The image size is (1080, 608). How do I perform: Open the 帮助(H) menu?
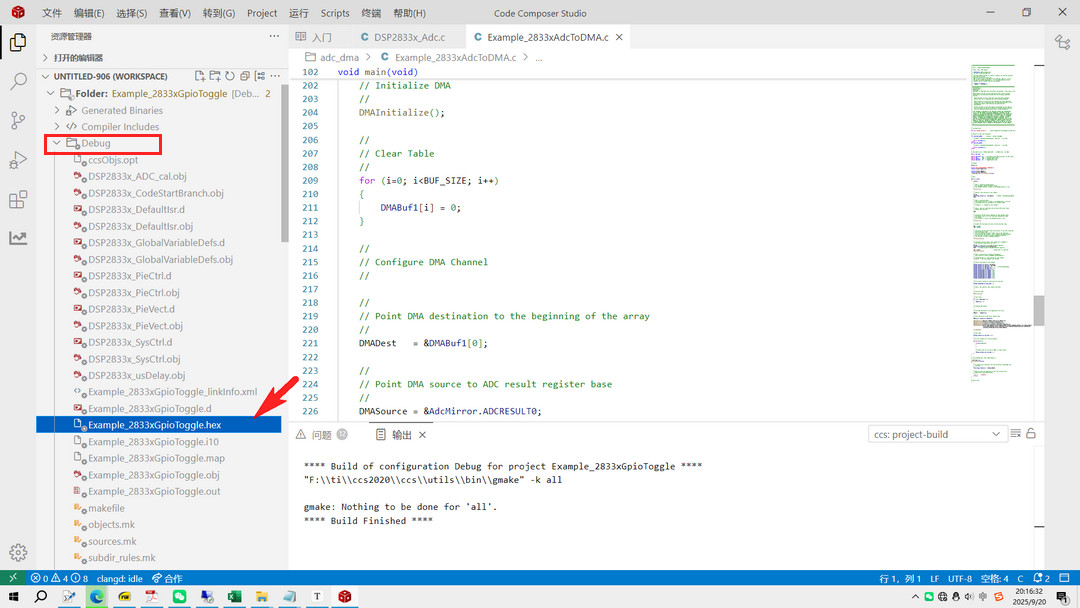409,13
